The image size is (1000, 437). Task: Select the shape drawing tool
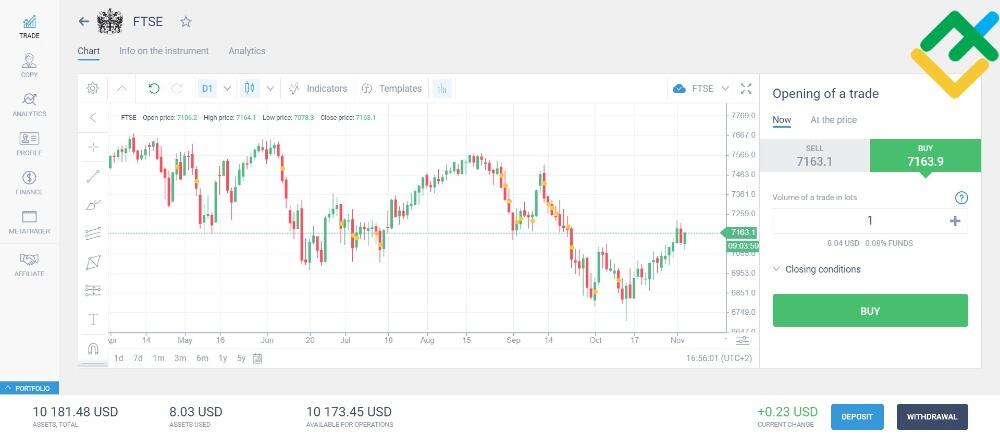tap(93, 262)
